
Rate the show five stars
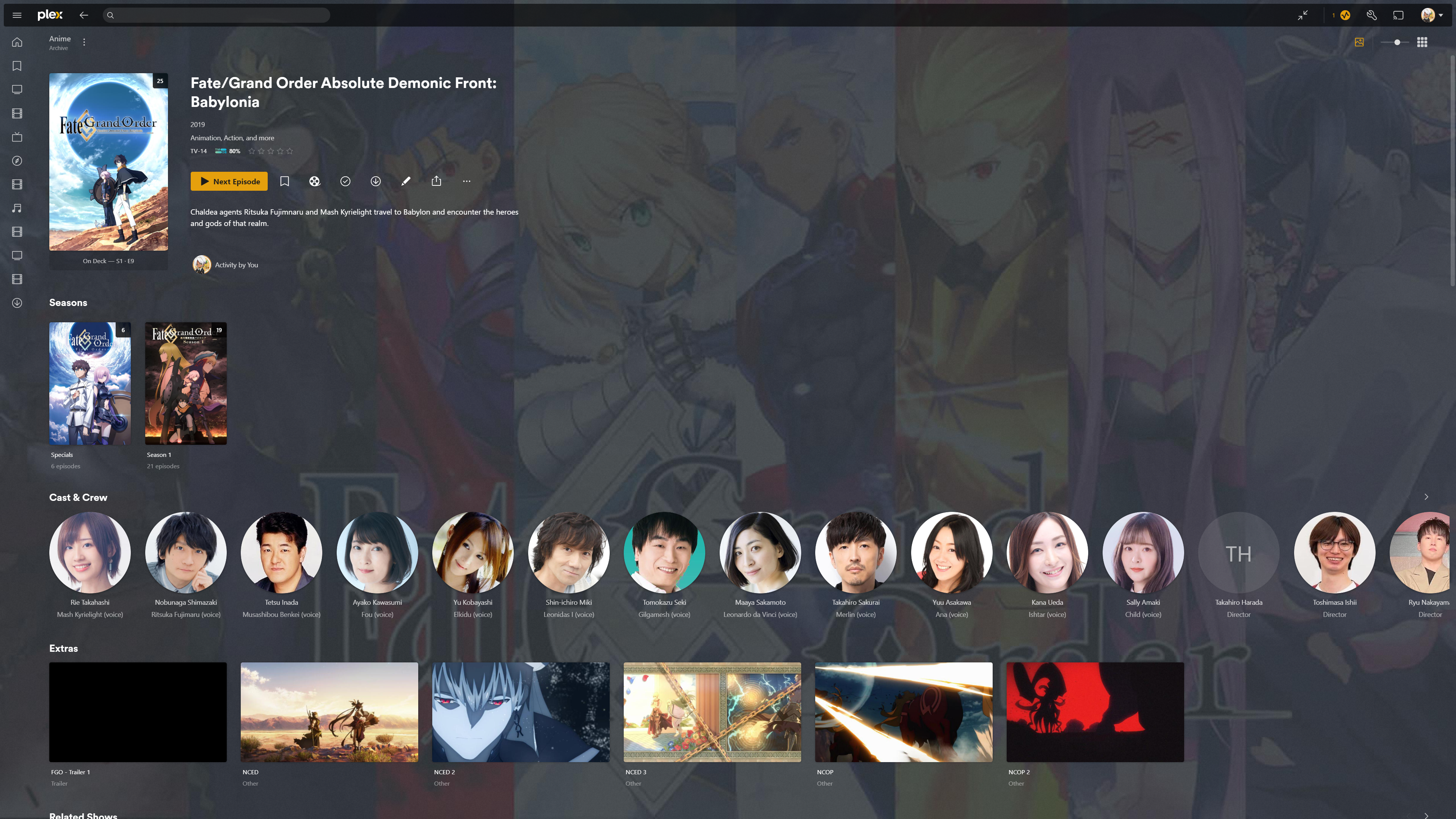(290, 151)
